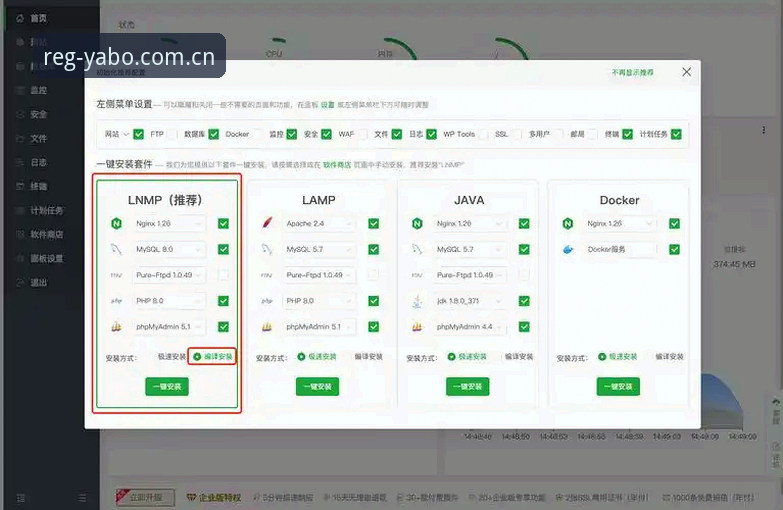Click the three-dot more icon right of dialog

coord(764,130)
